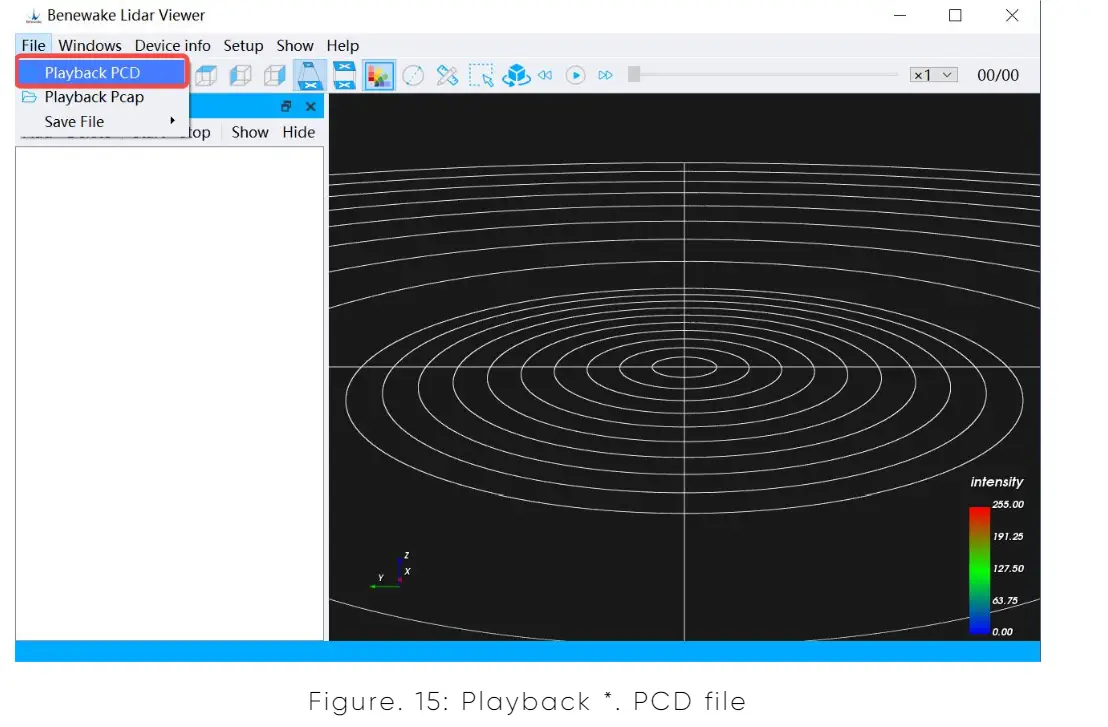1108x727 pixels.
Task: Open the x1 playback speed dropdown
Action: (933, 75)
